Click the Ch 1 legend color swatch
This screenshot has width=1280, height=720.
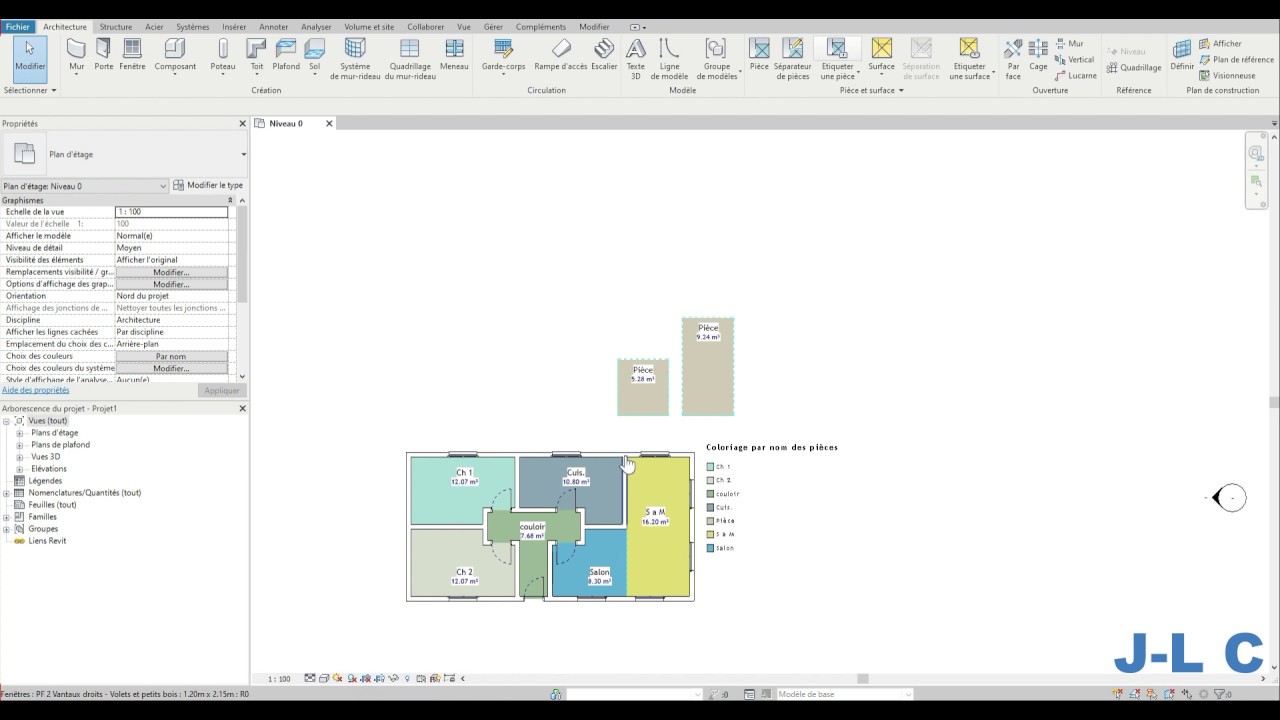pyautogui.click(x=710, y=467)
